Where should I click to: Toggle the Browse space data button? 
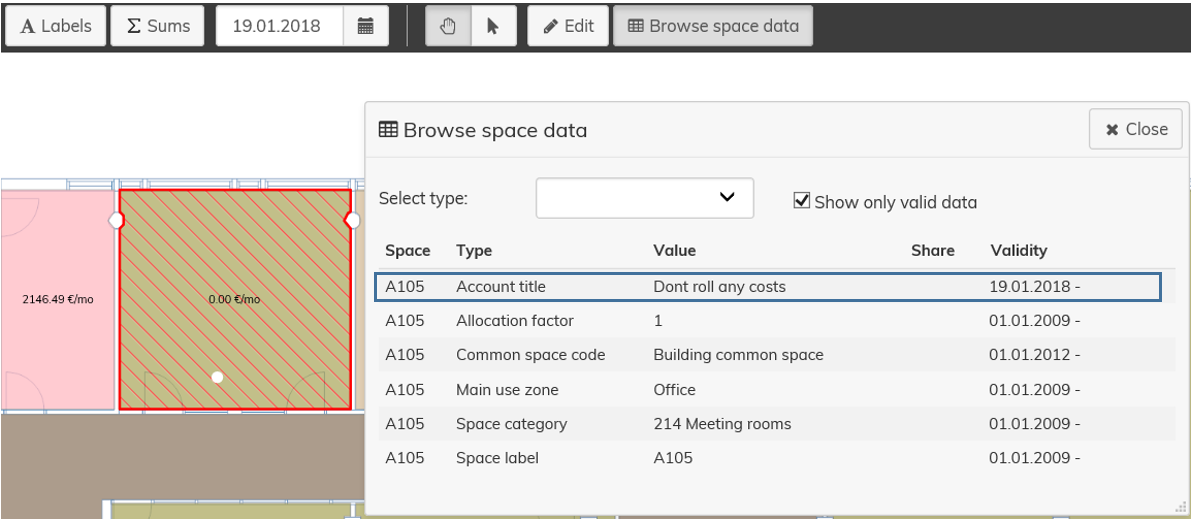click(x=713, y=26)
